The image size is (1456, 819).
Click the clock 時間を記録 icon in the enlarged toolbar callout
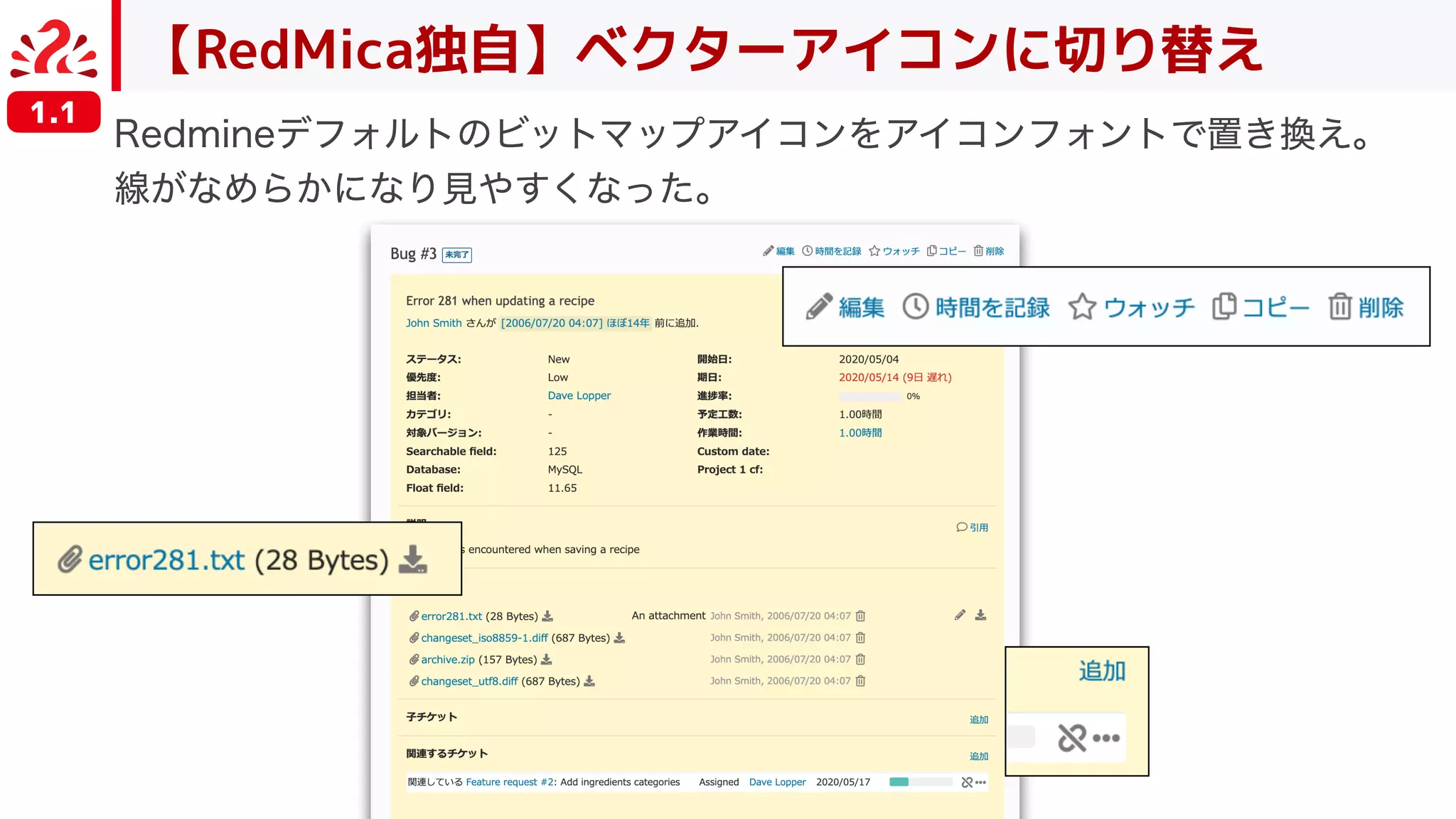click(x=916, y=307)
